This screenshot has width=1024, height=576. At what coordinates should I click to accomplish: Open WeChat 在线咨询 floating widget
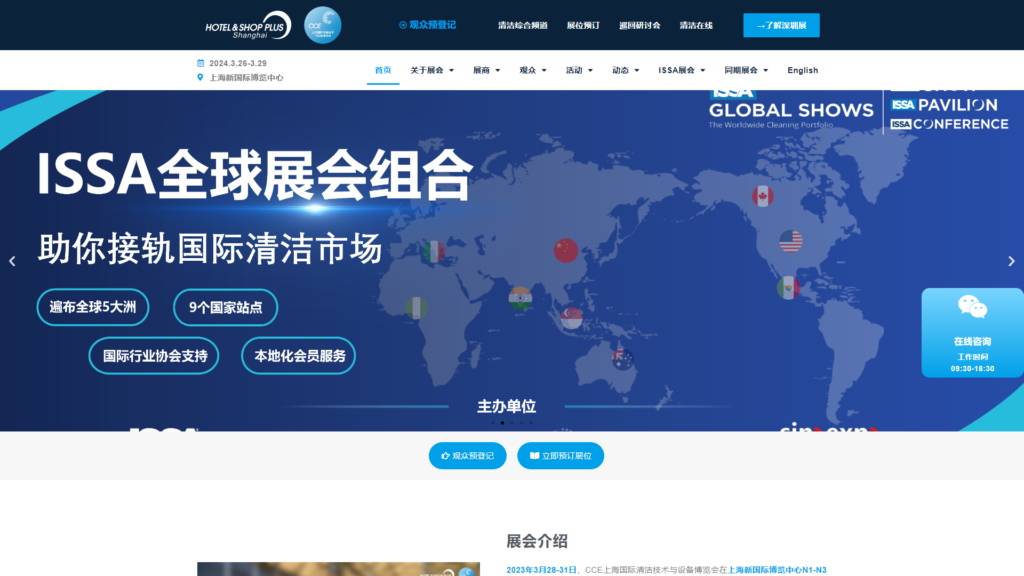(972, 332)
